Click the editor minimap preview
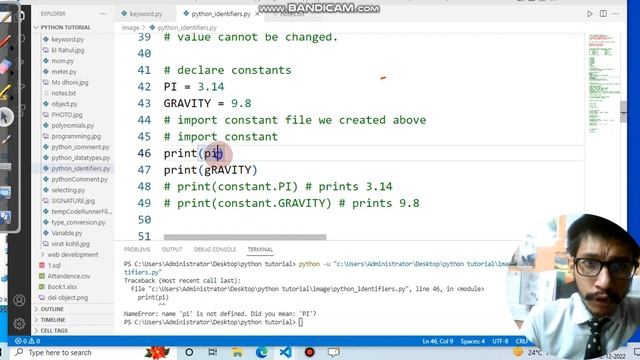 tap(604, 84)
